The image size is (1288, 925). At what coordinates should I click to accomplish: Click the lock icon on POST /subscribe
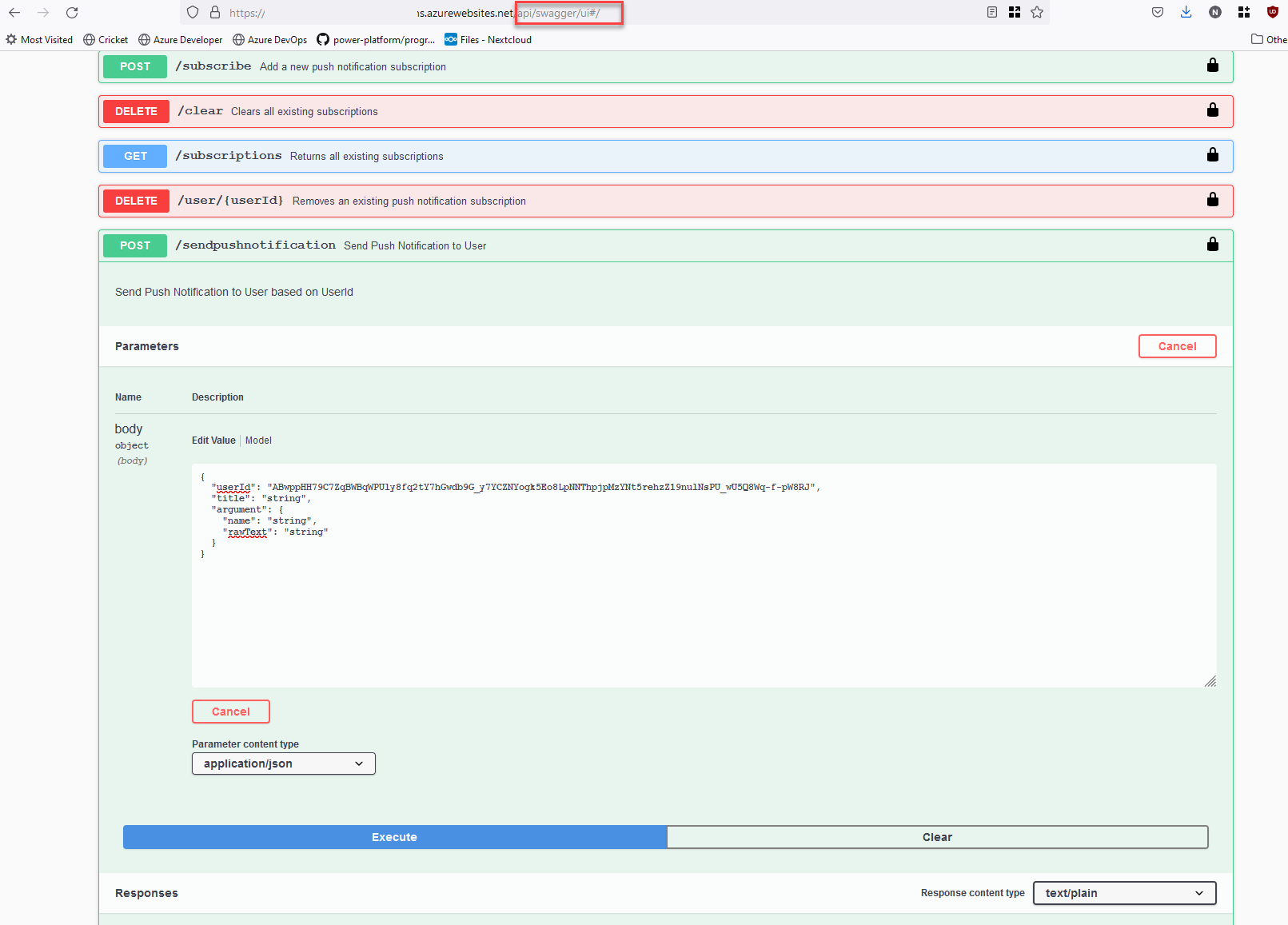point(1212,66)
